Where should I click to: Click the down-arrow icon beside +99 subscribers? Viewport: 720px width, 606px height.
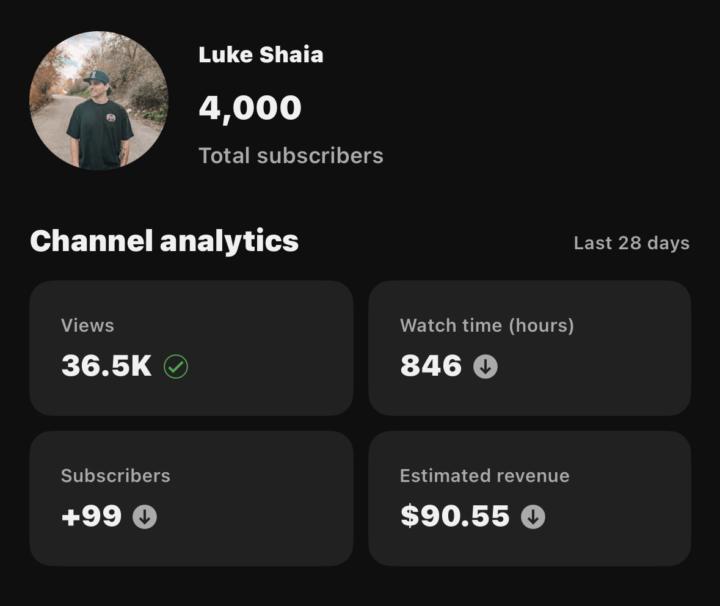click(145, 517)
